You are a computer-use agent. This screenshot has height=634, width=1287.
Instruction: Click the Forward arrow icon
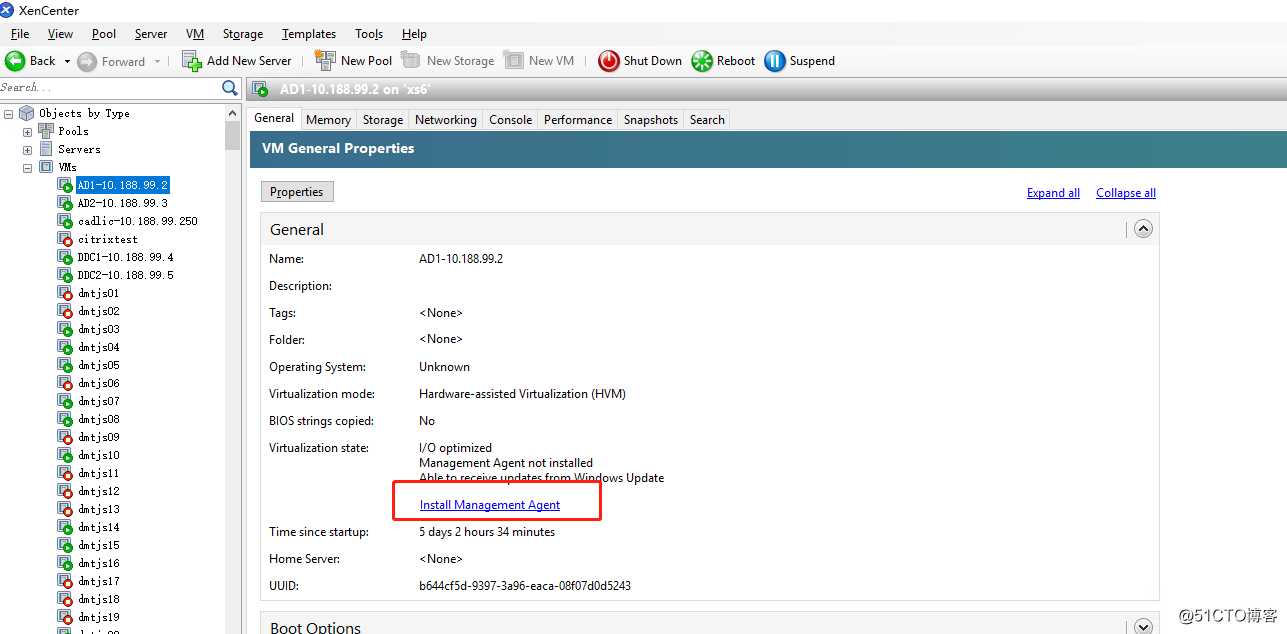87,61
